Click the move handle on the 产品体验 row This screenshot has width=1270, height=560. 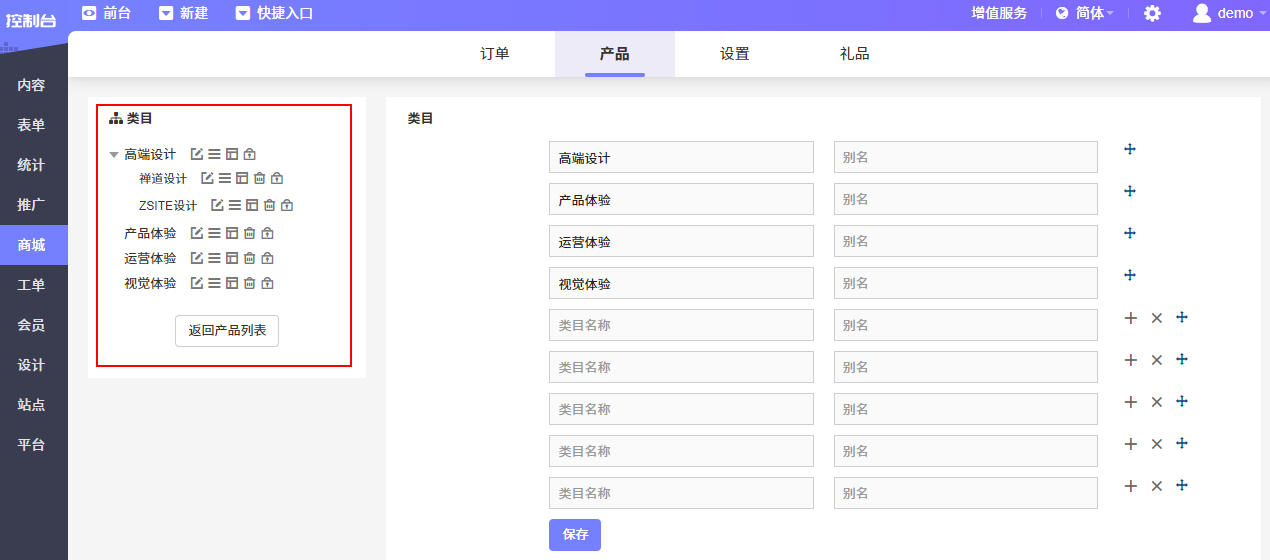click(1130, 191)
